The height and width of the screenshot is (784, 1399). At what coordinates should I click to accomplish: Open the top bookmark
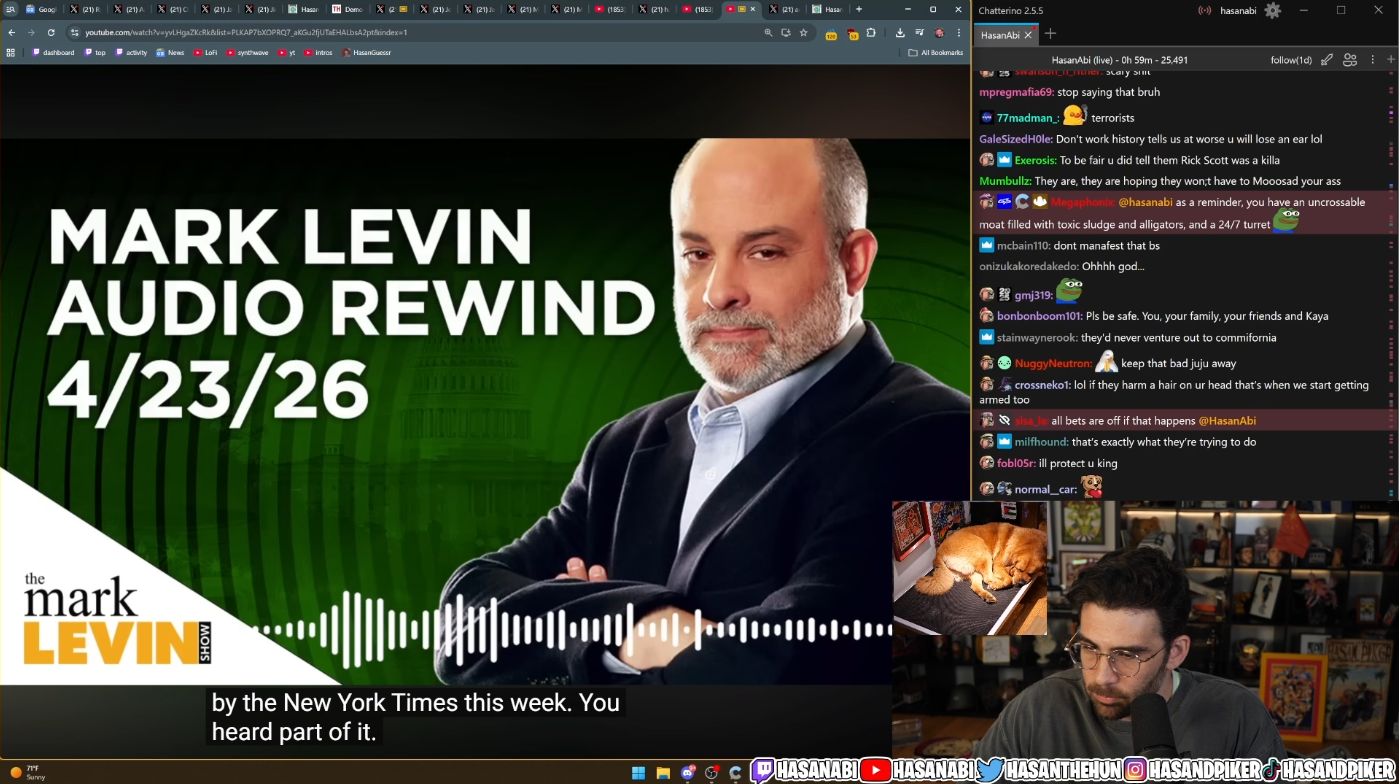[95, 52]
